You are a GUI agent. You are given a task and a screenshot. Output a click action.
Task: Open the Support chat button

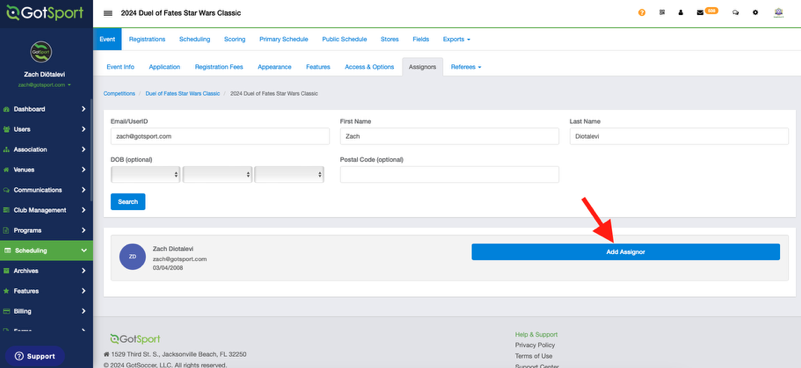click(x=35, y=356)
